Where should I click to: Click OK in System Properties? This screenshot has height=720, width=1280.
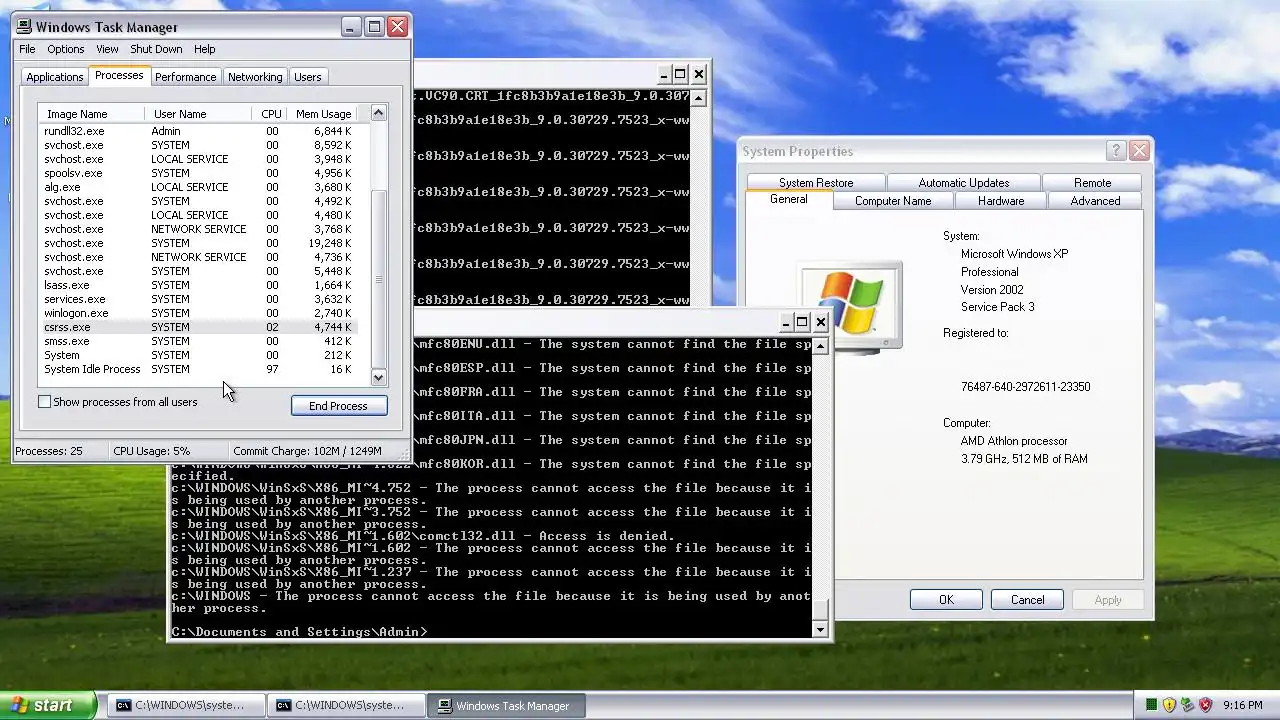click(946, 600)
